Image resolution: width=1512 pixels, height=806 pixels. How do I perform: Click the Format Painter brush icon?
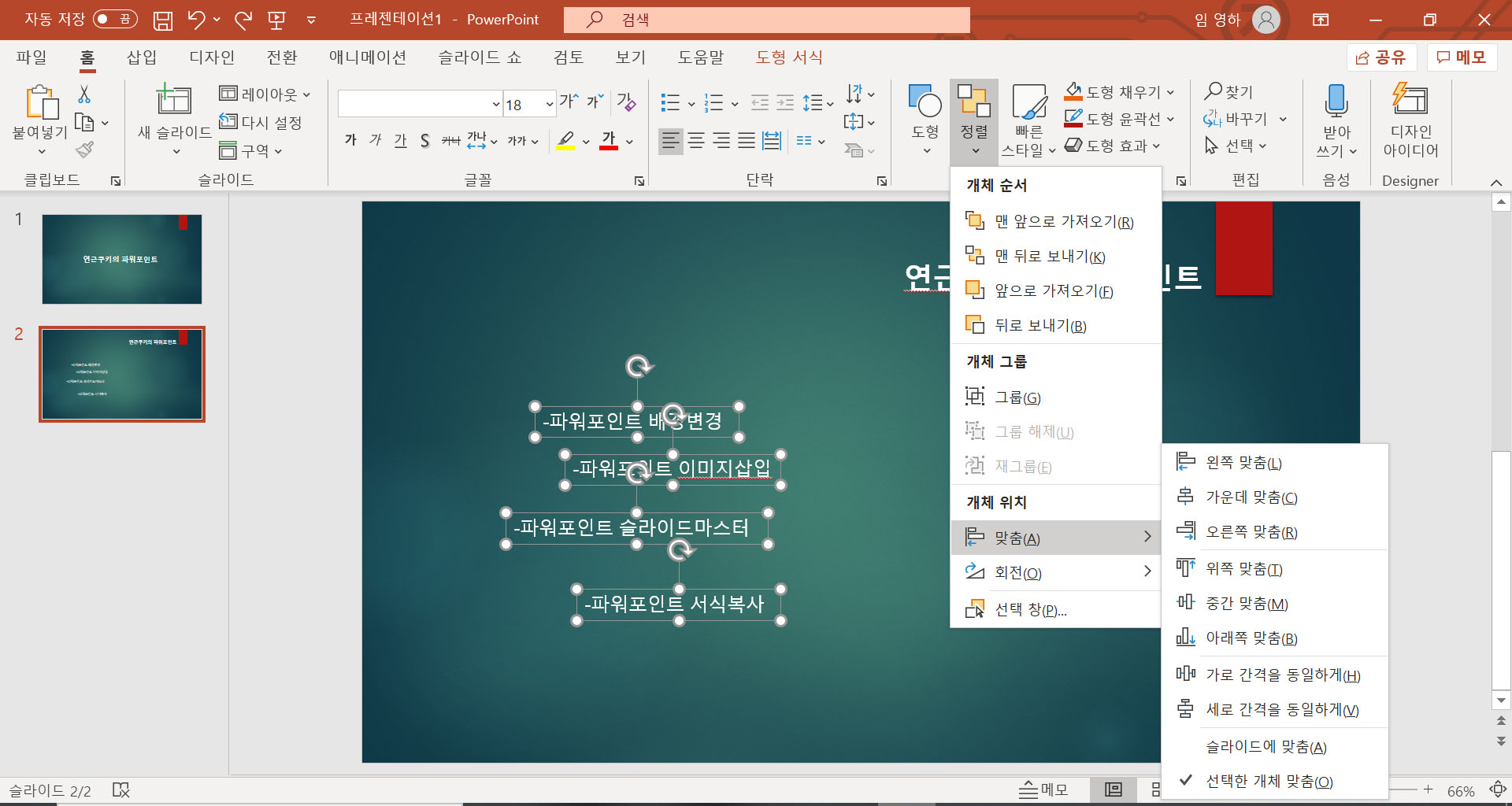click(x=84, y=150)
